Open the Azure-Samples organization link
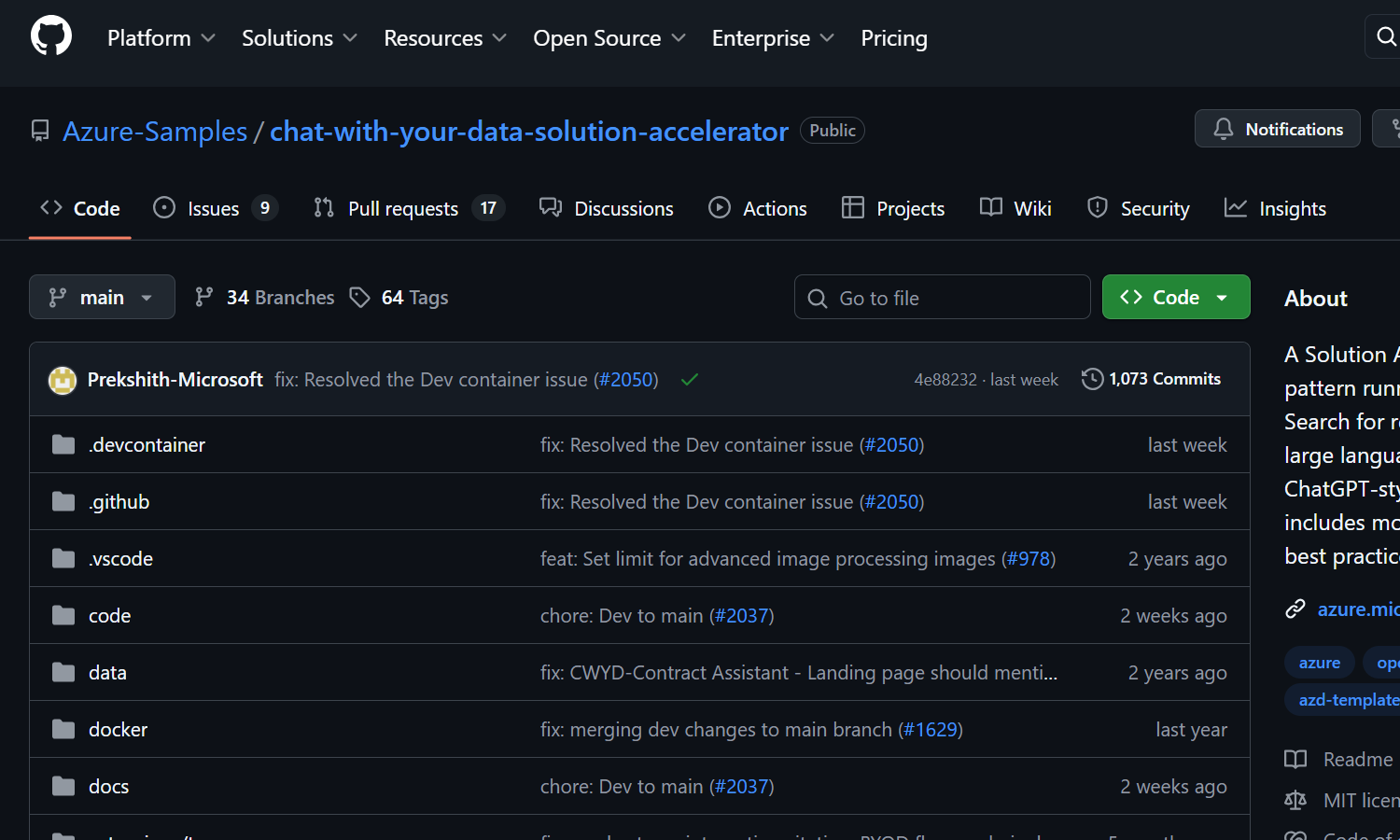The width and height of the screenshot is (1400, 840). click(x=155, y=132)
